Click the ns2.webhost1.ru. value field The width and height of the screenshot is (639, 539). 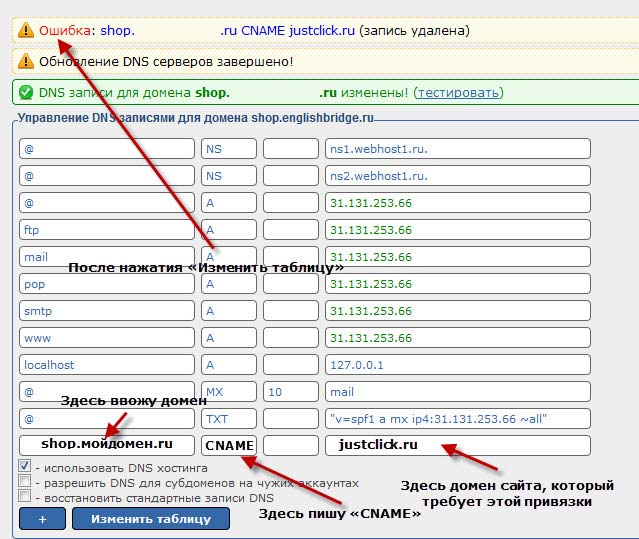click(458, 176)
